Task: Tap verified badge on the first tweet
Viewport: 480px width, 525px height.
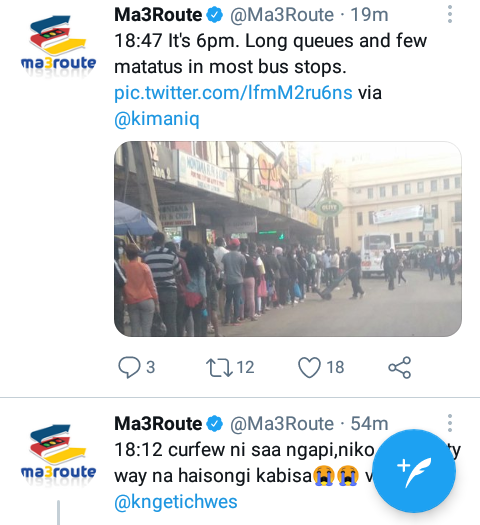Action: pos(215,15)
